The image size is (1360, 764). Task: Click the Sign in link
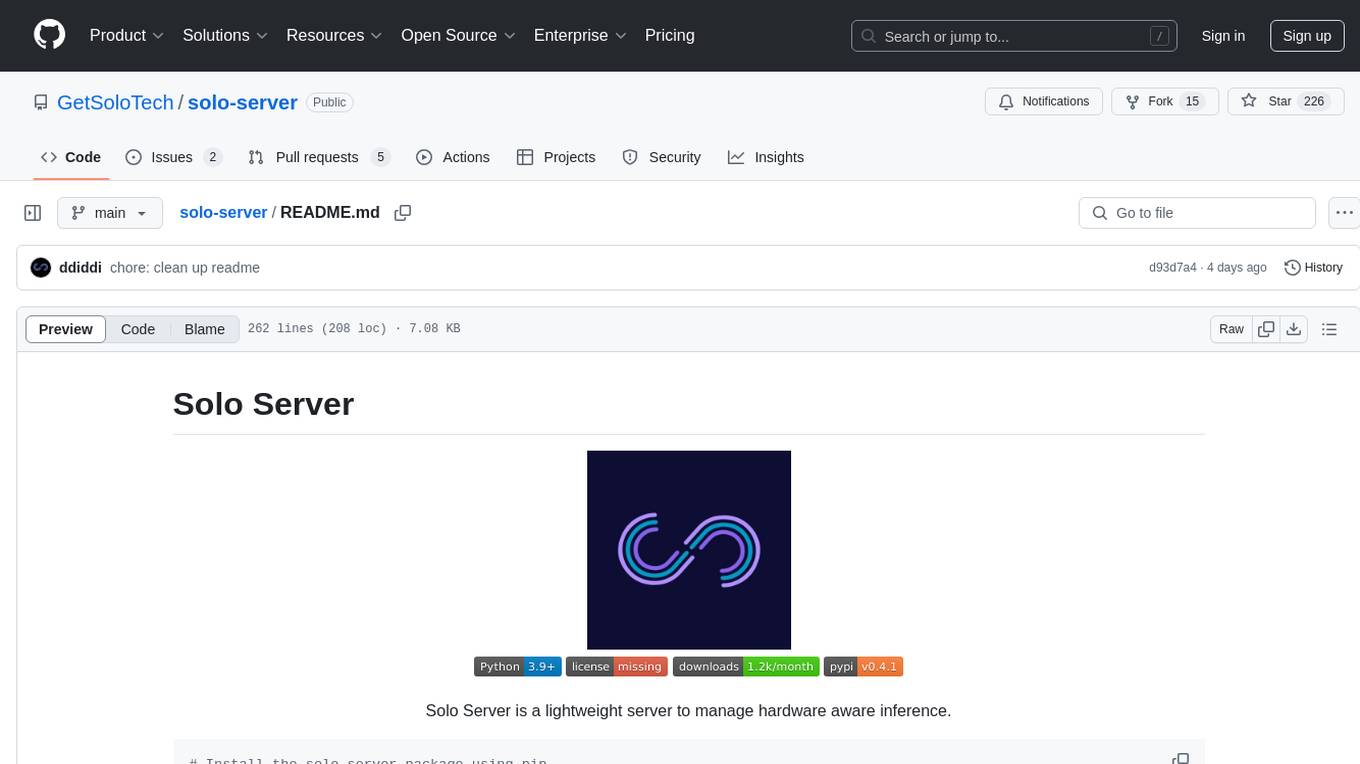click(x=1223, y=36)
